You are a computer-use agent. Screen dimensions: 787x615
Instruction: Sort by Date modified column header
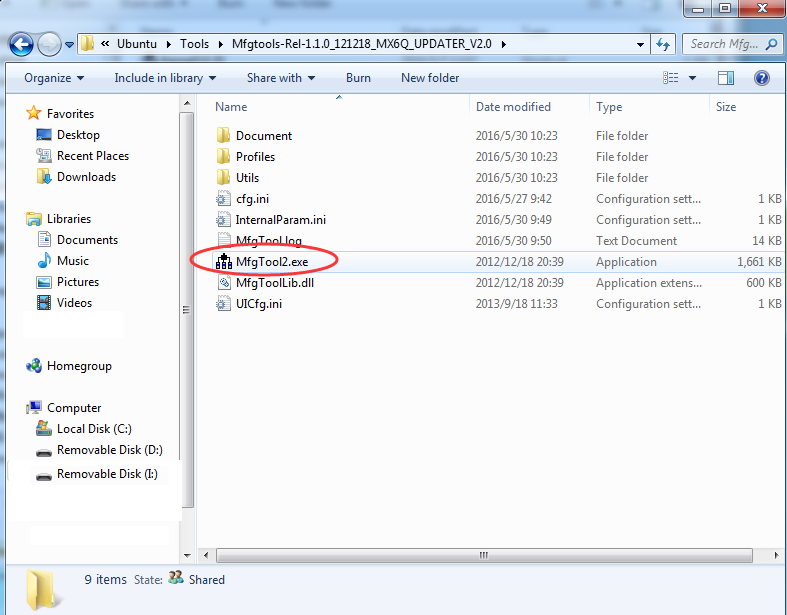pyautogui.click(x=513, y=107)
